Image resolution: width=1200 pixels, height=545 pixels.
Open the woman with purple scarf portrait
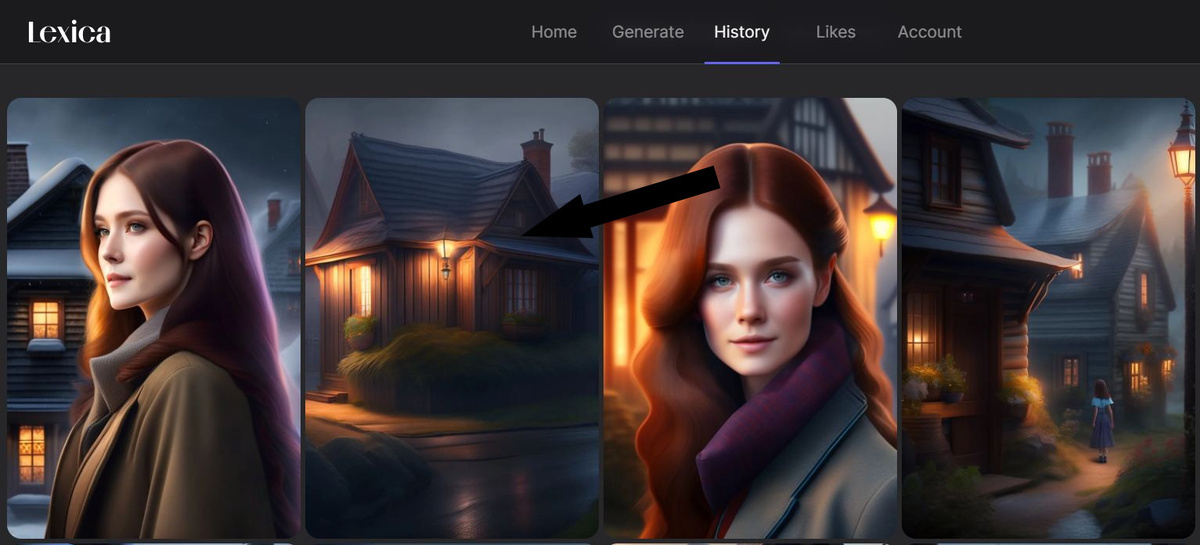click(750, 318)
